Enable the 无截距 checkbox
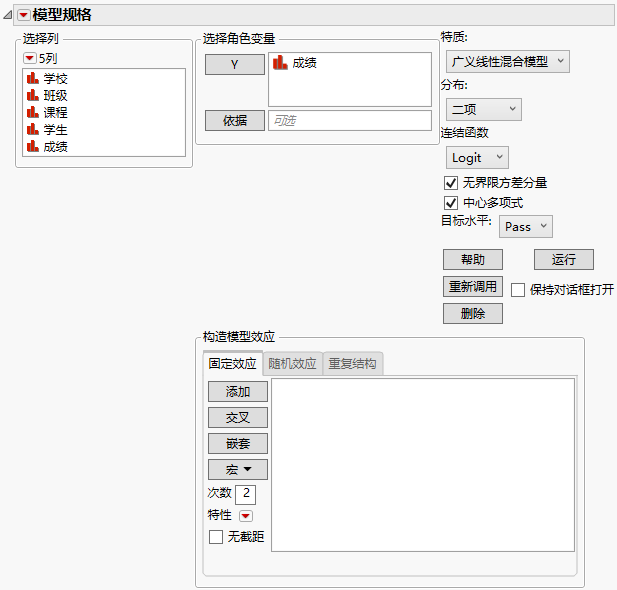Viewport: 617px width, 590px height. point(216,537)
